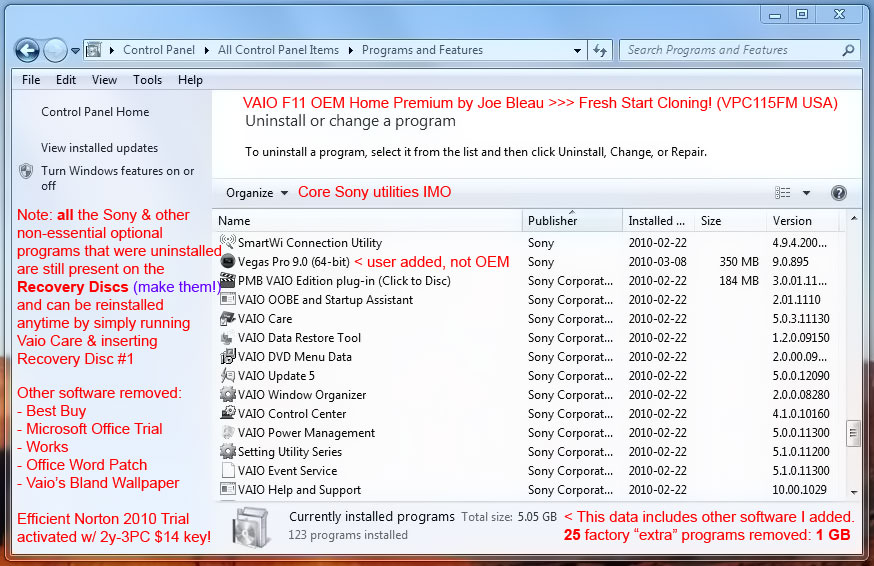The image size is (874, 566).
Task: Select the VAIO Care icon
Action: (x=227, y=318)
